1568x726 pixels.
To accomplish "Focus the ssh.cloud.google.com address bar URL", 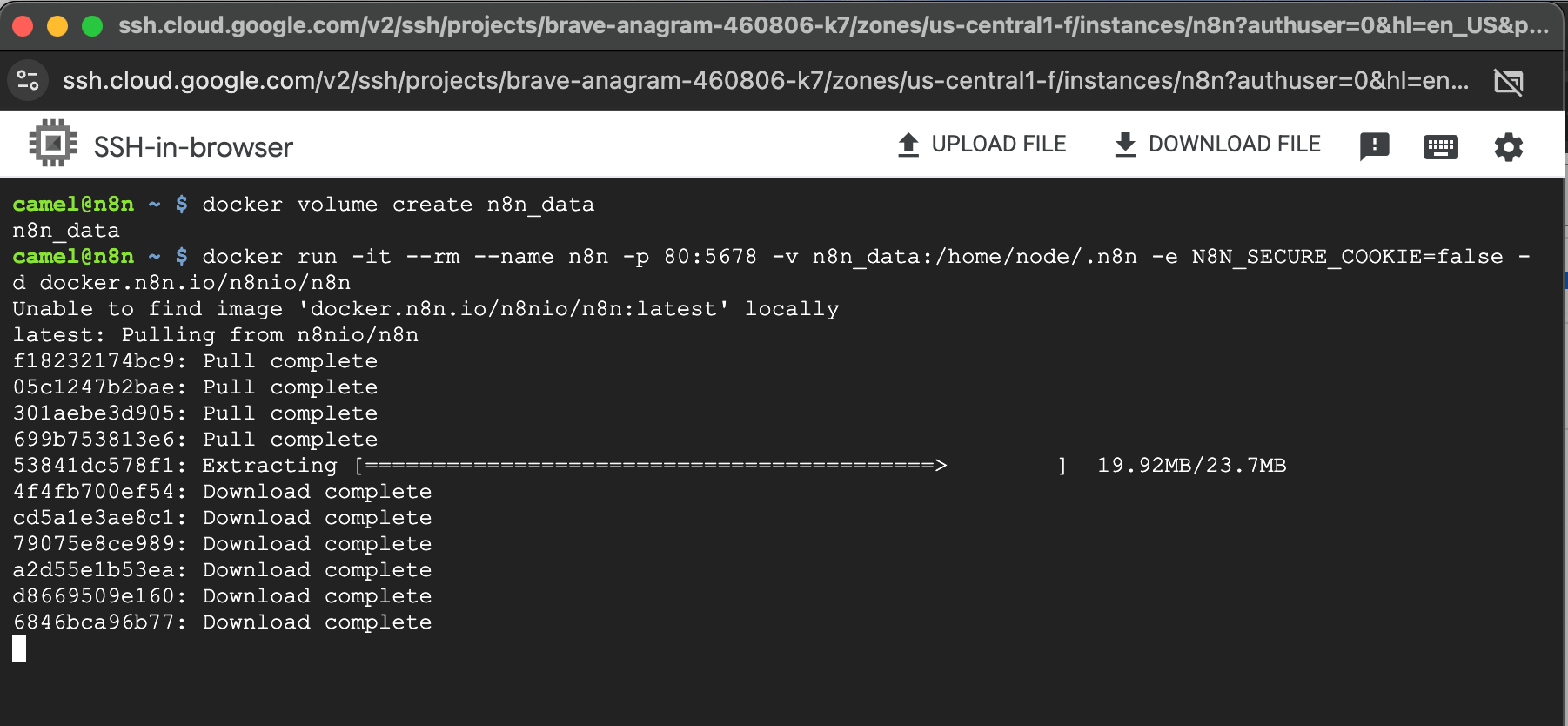I will 766,81.
